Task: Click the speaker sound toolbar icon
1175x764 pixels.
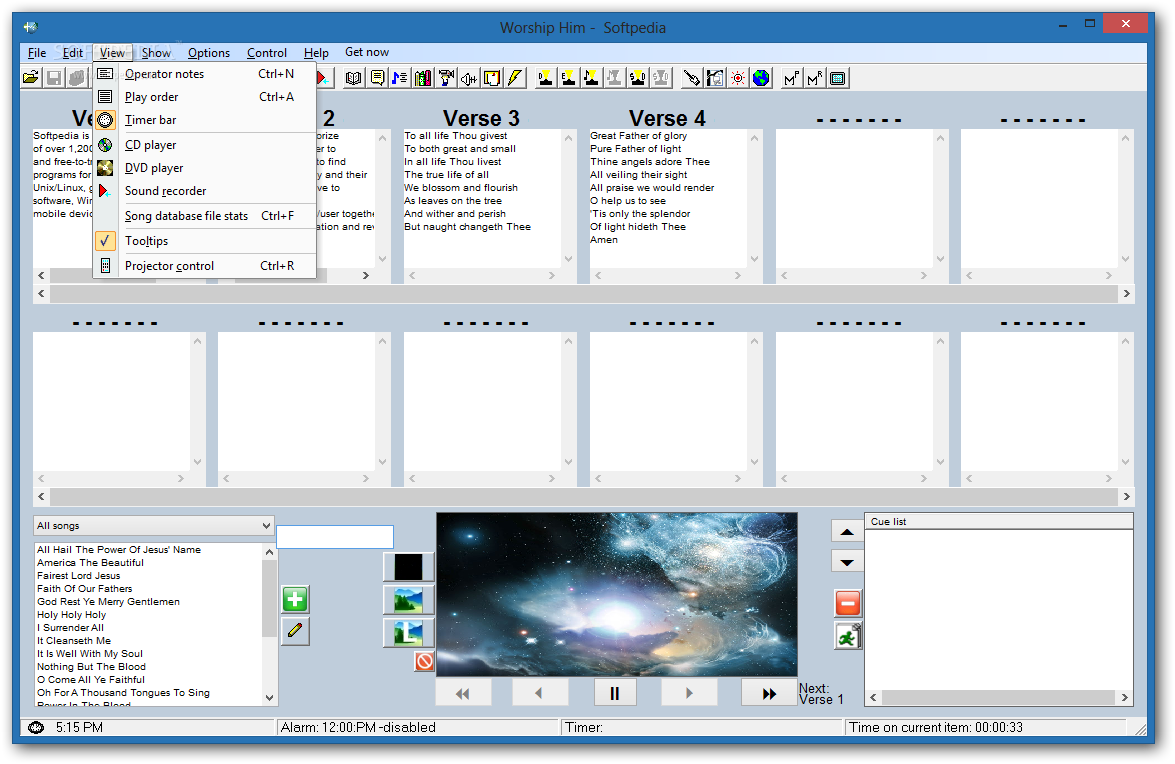Action: pos(469,78)
